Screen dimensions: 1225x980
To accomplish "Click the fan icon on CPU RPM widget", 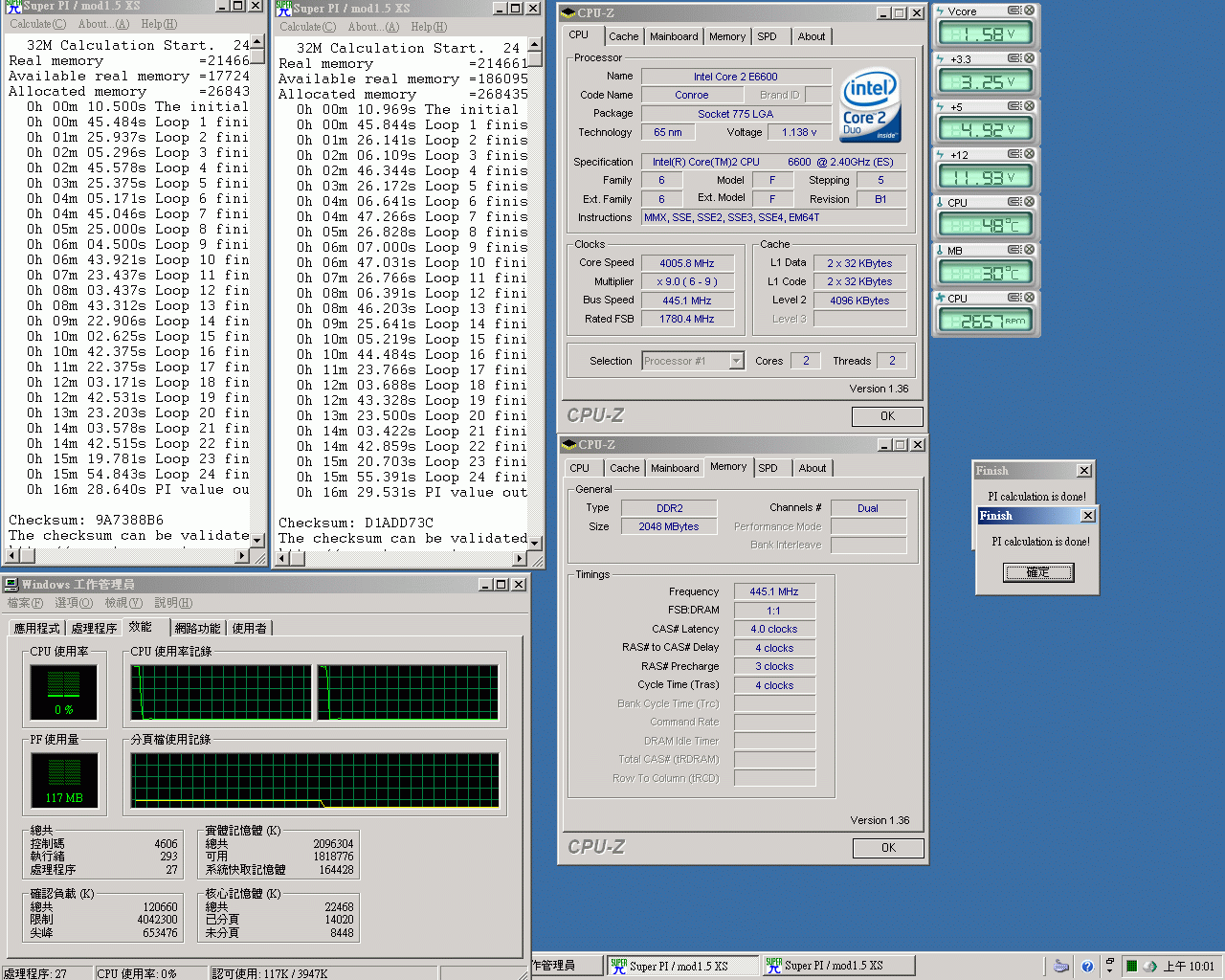I will tap(940, 298).
